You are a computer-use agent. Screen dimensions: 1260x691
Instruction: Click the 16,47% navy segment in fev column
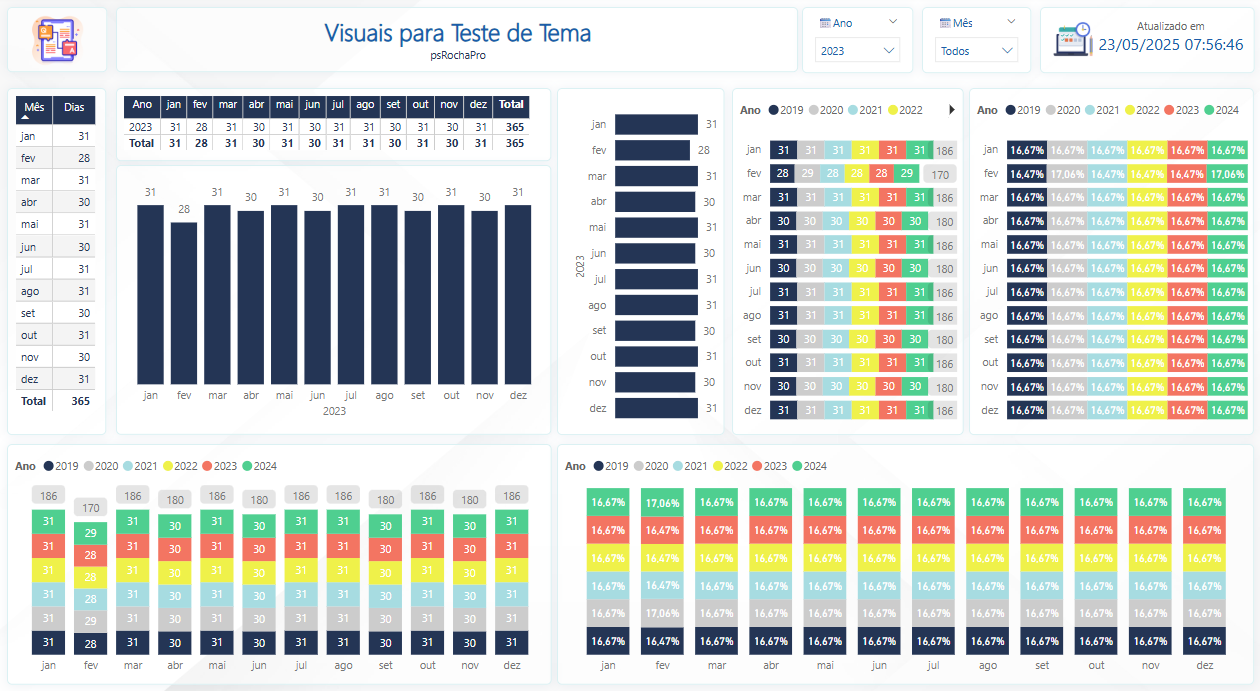[662, 641]
